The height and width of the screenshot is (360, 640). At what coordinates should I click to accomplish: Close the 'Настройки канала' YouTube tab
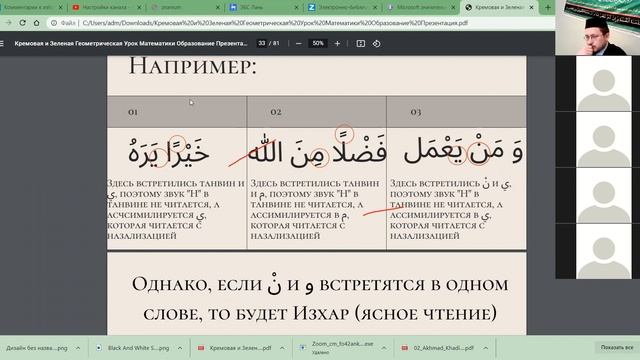pos(139,7)
